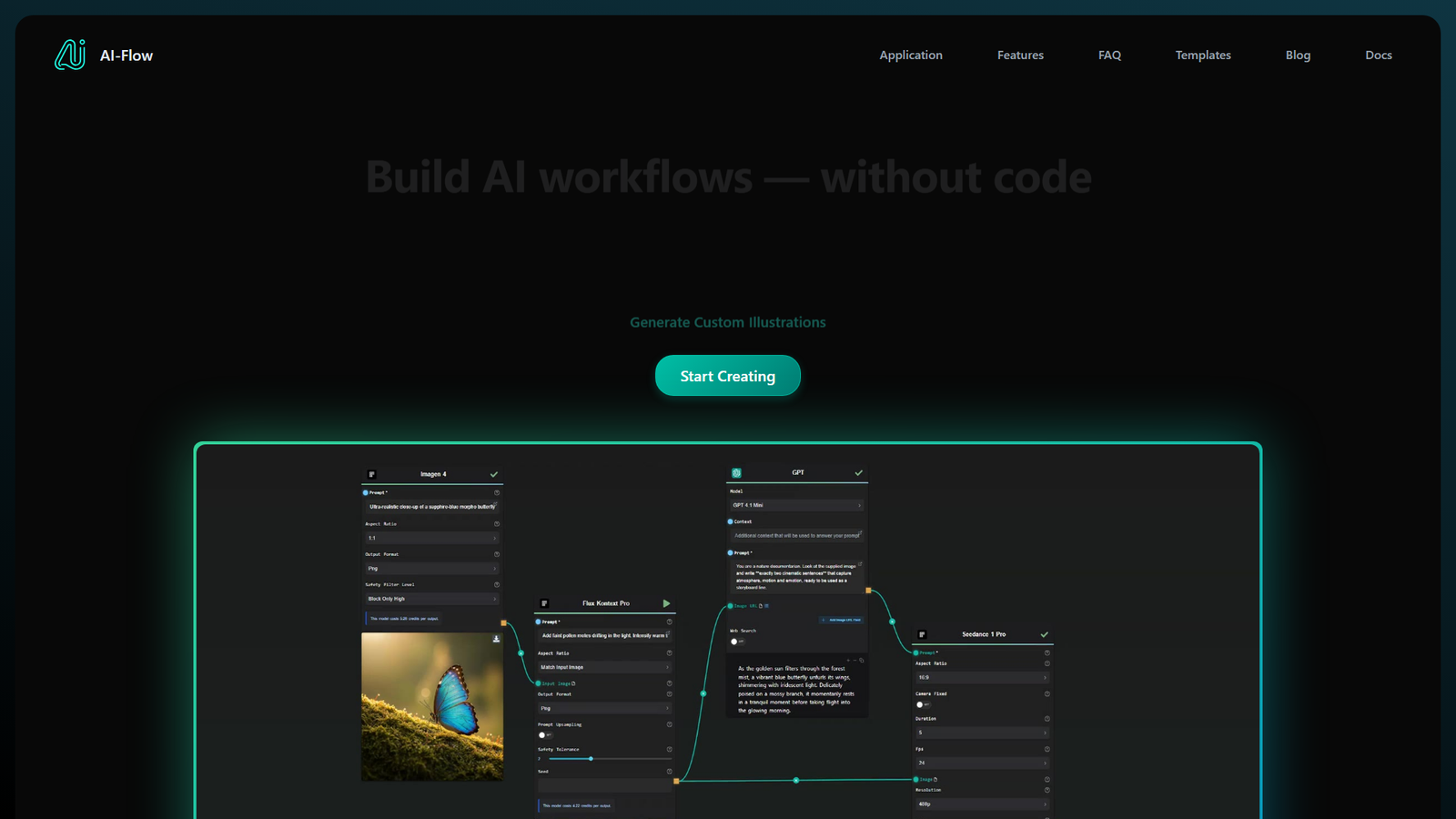Enable Prompt Upsampling on Flux Kontext Pro
Screen dimensions: 1456x819
(x=546, y=735)
